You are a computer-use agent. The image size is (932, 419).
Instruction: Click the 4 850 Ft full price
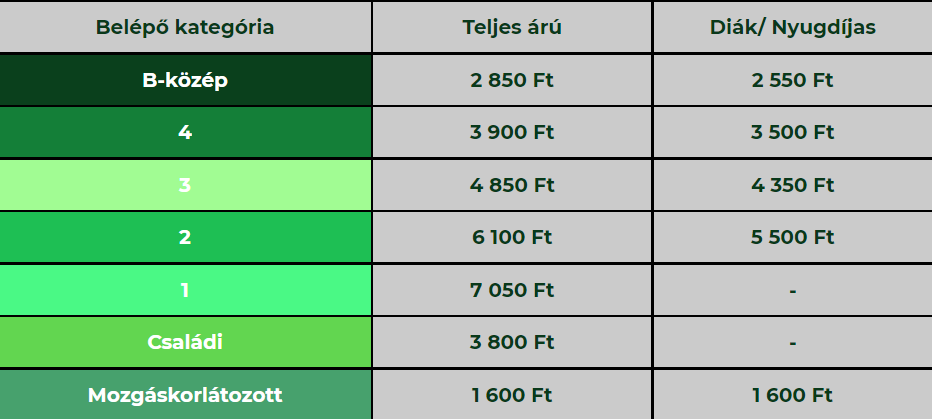[512, 185]
